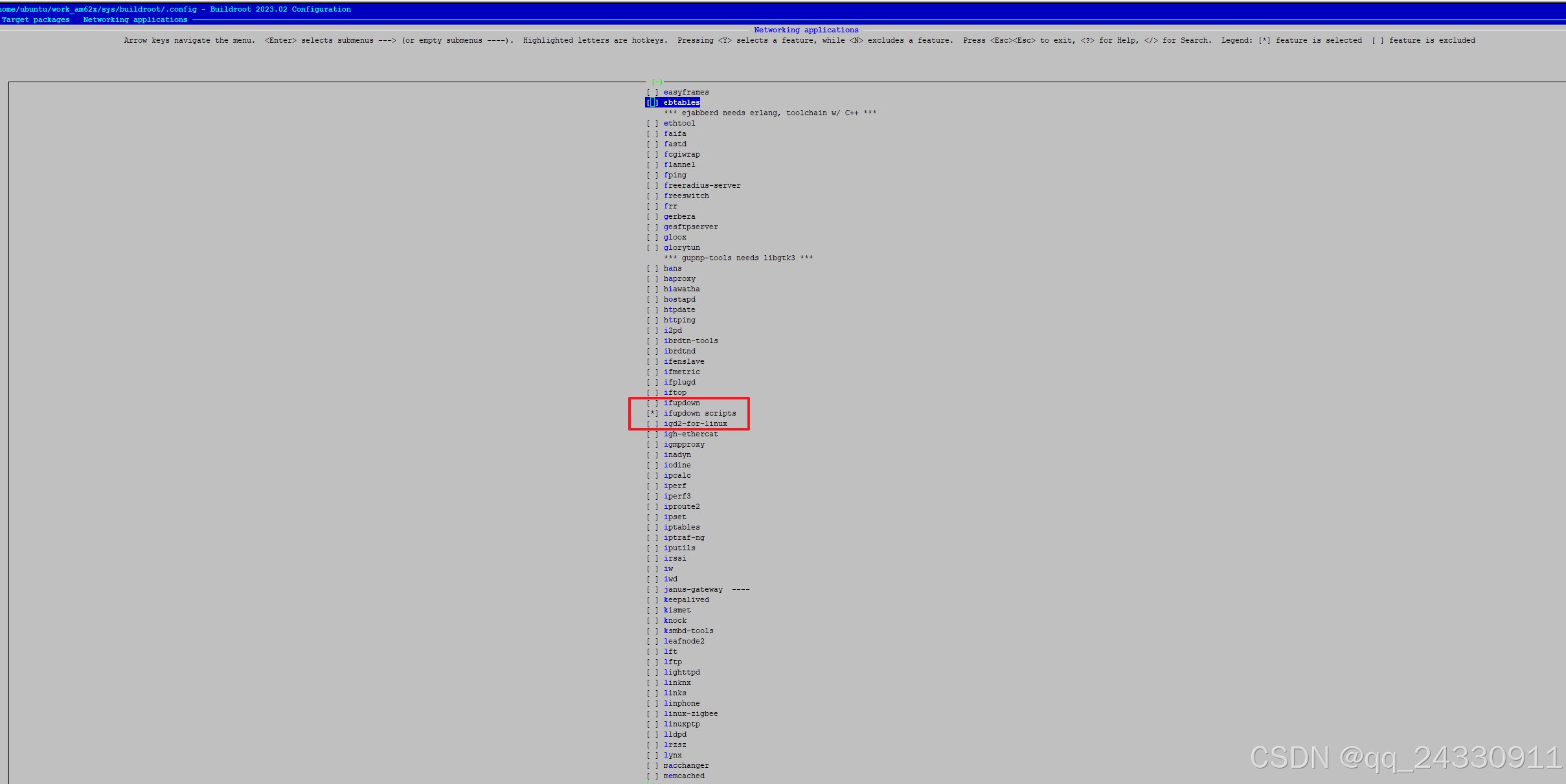Enable the ethtool package
The image size is (1566, 784).
click(x=653, y=123)
